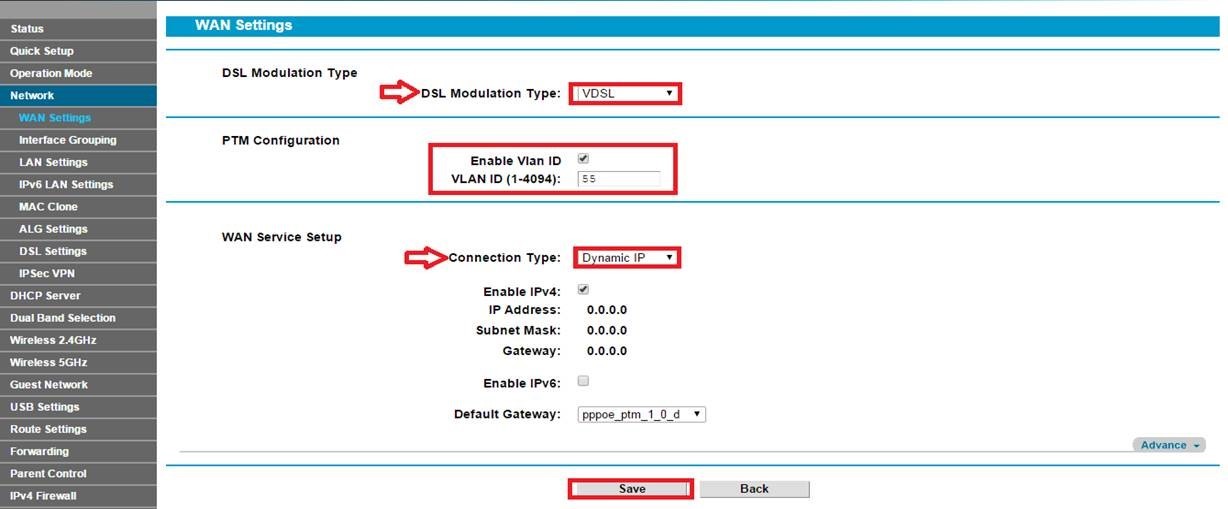Open the Status menu in sidebar

(x=78, y=29)
